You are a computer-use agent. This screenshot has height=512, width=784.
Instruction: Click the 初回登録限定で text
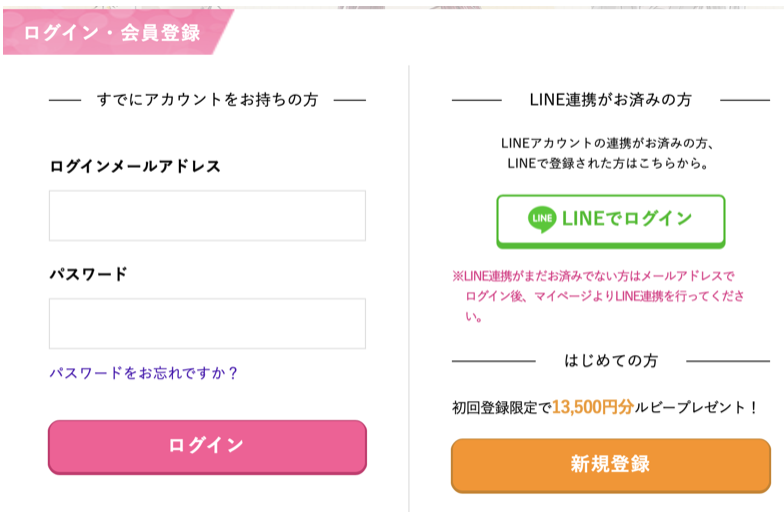pyautogui.click(x=502, y=408)
